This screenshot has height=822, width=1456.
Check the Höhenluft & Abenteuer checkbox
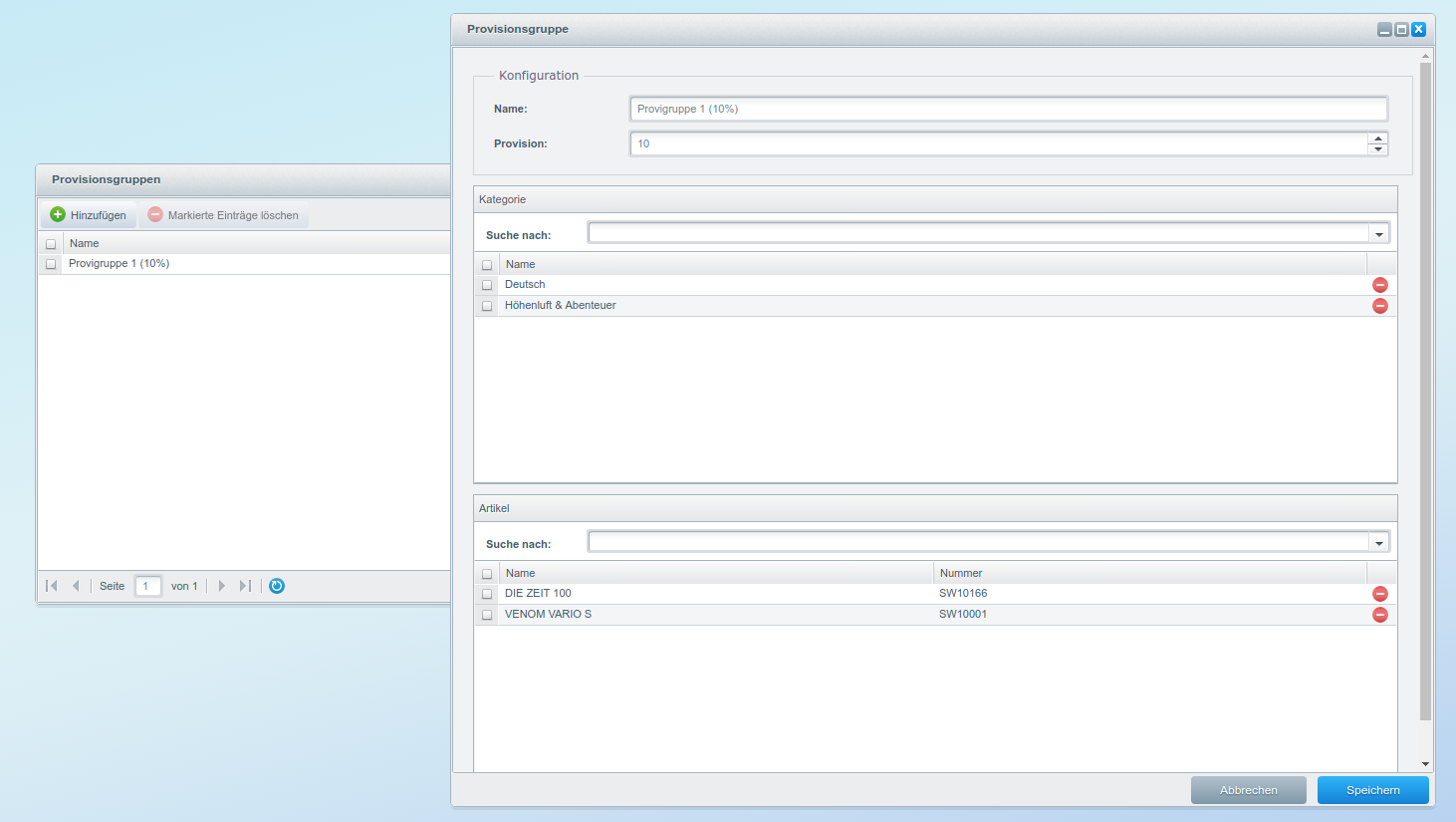pos(487,306)
